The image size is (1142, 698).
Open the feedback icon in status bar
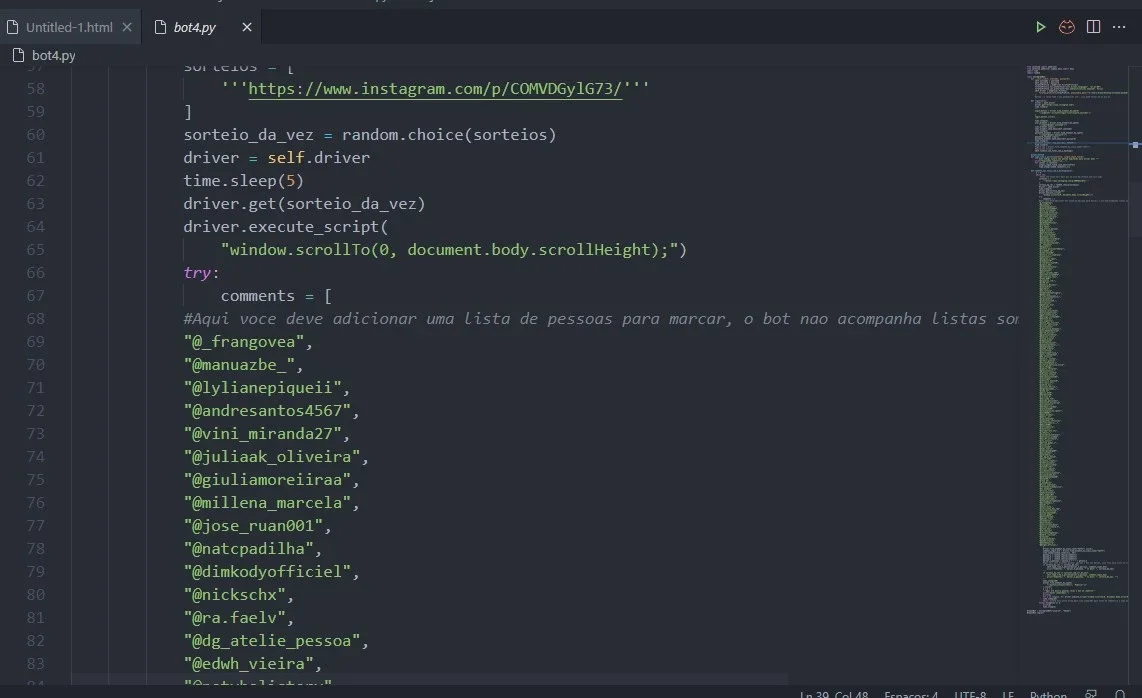click(1091, 694)
